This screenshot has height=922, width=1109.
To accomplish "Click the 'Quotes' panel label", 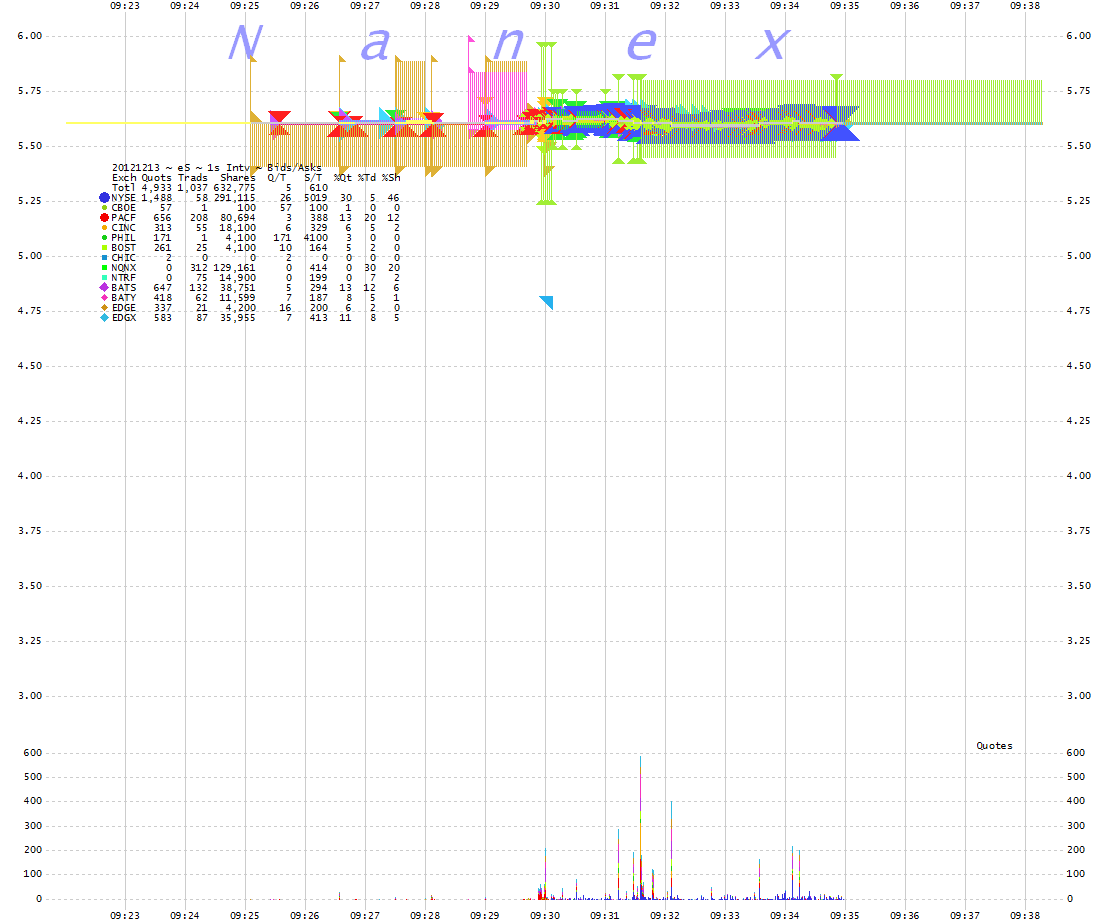I will click(994, 746).
